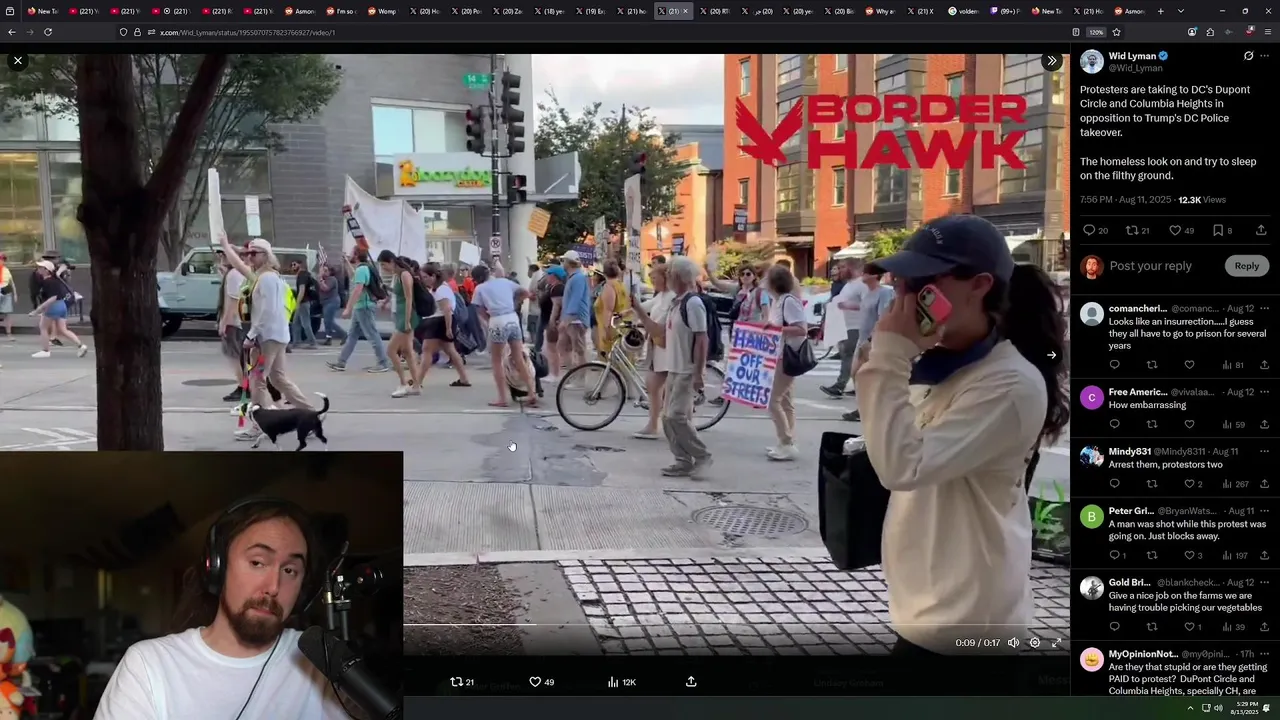Reload the page with the refresh icon
This screenshot has height=720, width=1280.
48,32
